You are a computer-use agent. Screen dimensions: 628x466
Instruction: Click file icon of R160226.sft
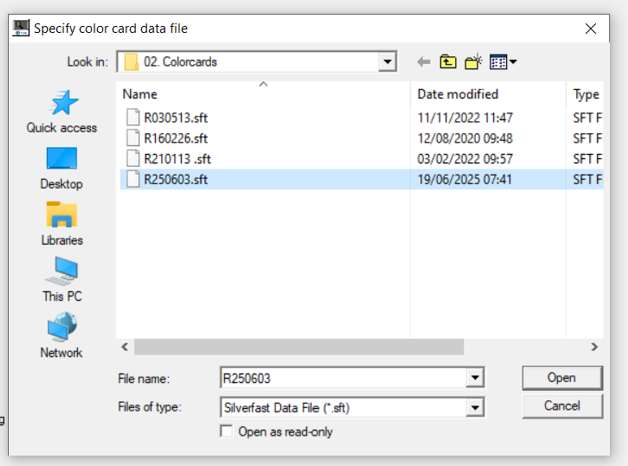click(133, 138)
